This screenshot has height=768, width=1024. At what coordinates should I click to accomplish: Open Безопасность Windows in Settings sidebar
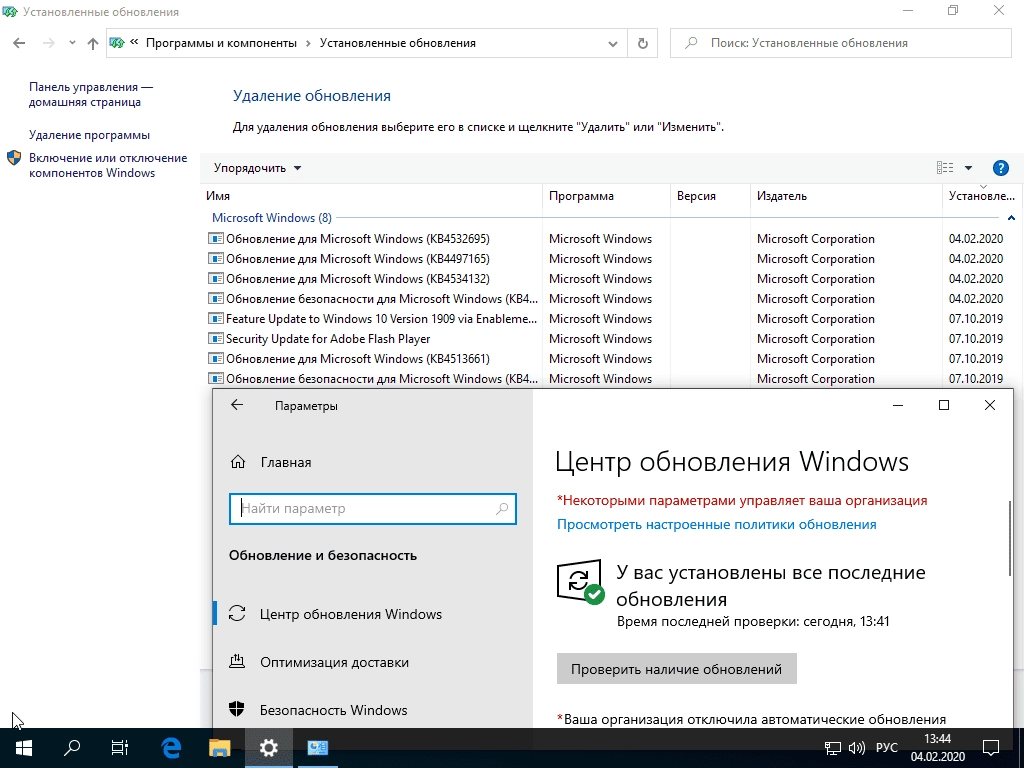pyautogui.click(x=372, y=710)
